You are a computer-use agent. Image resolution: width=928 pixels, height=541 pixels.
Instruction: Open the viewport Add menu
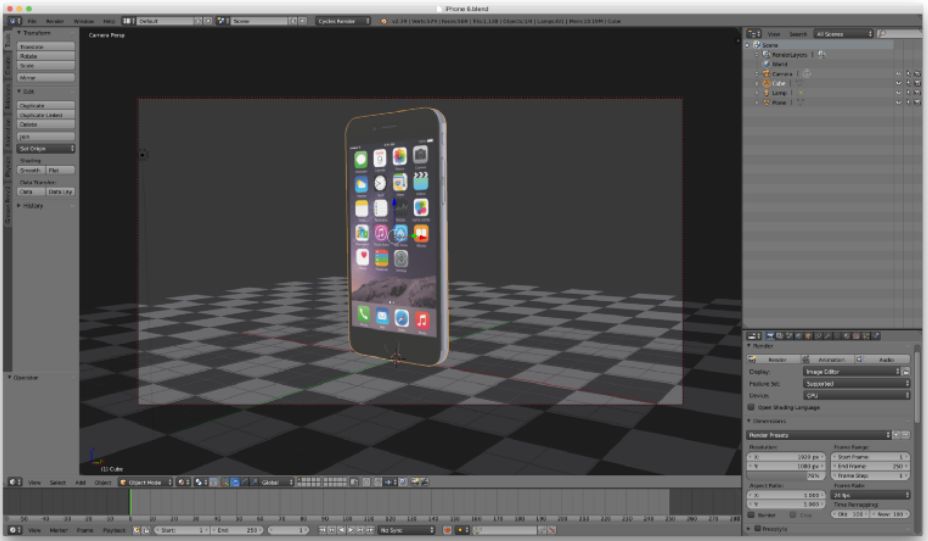pyautogui.click(x=80, y=482)
